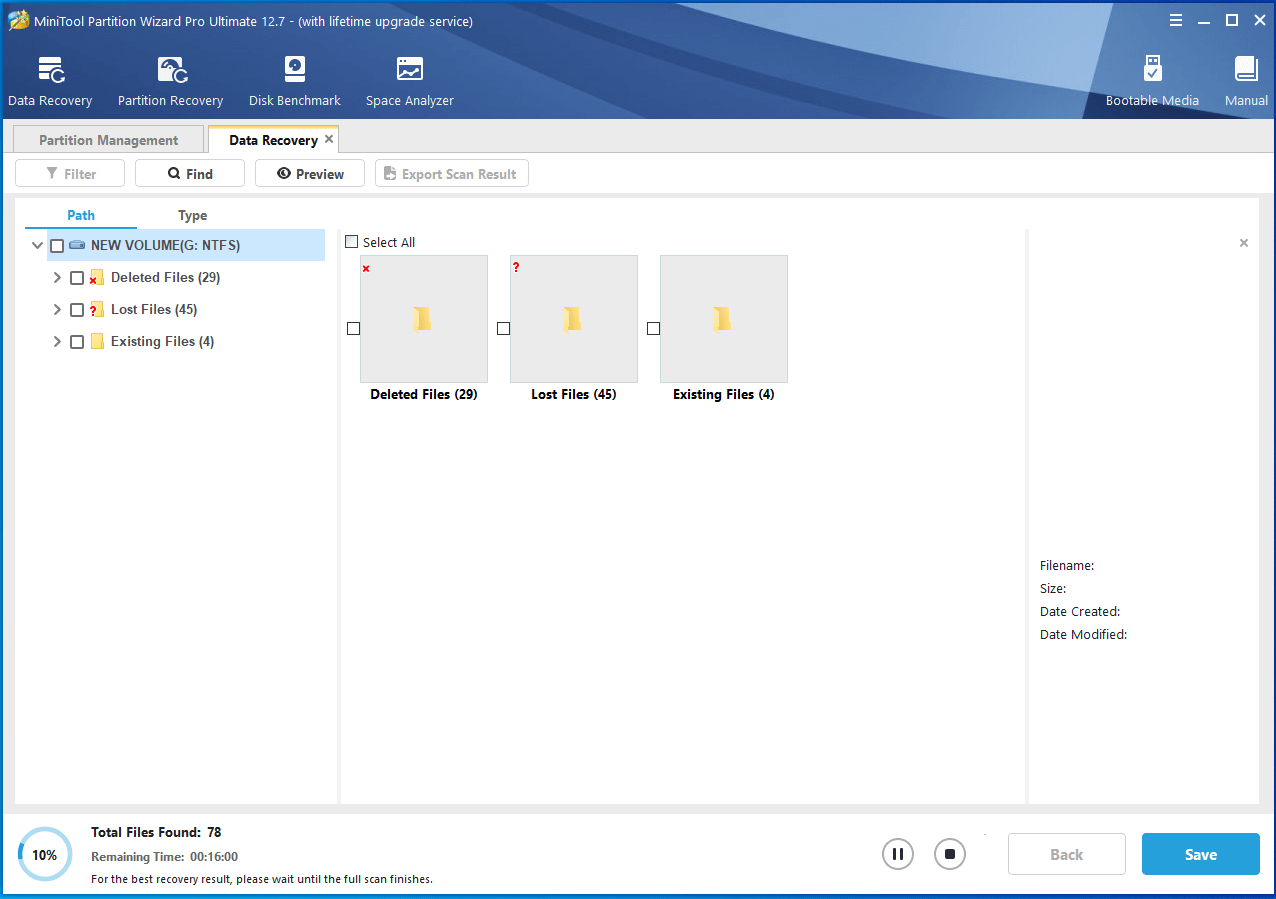The height and width of the screenshot is (899, 1276).
Task: Click the 'Existing Files (4)' caption under the thumbnail
Action: point(724,395)
